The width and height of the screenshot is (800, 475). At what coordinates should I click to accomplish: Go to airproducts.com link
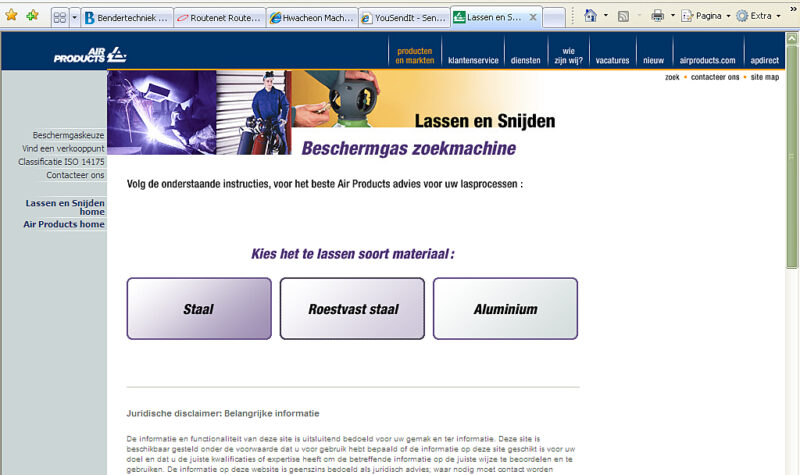click(707, 60)
